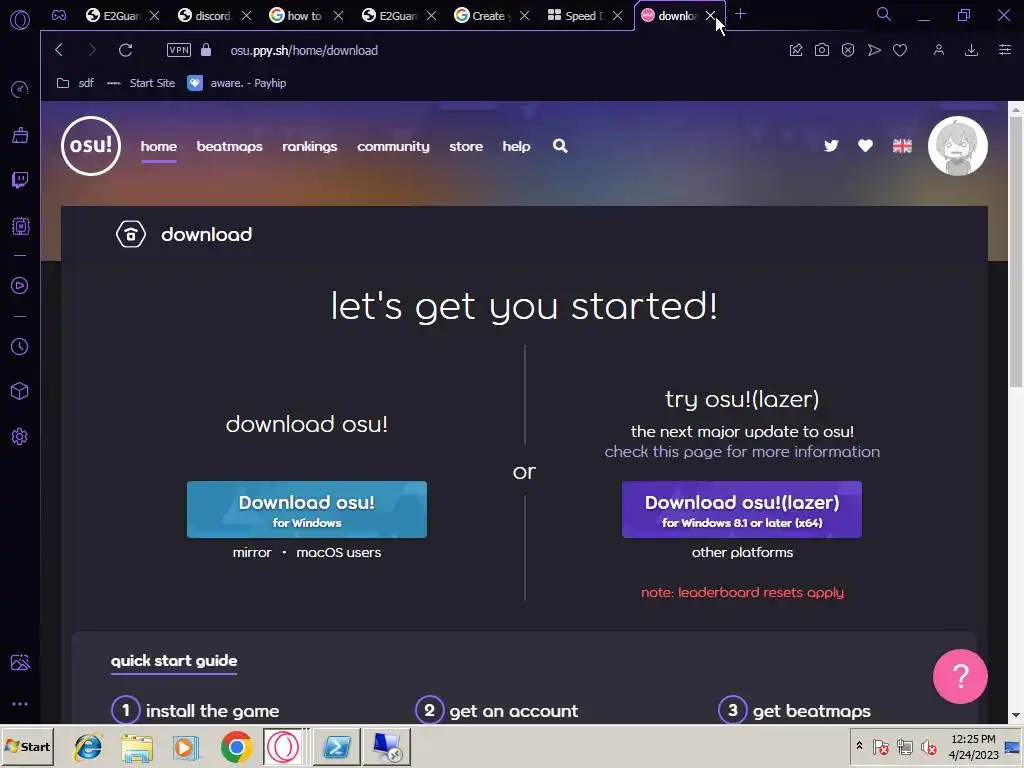Take a snapshot with camera icon
This screenshot has height=768, width=1024.
coord(822,50)
